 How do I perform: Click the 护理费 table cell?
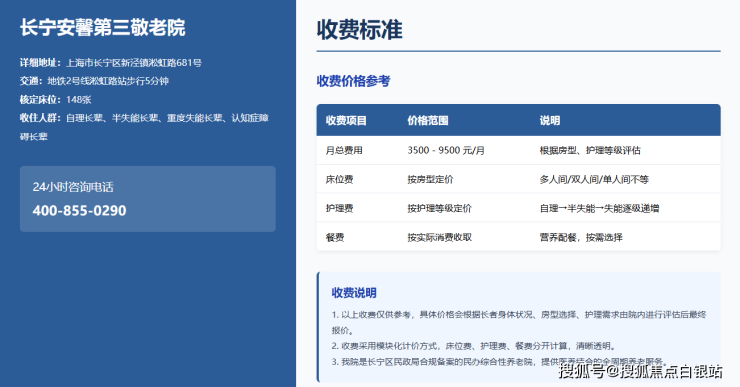pos(339,208)
